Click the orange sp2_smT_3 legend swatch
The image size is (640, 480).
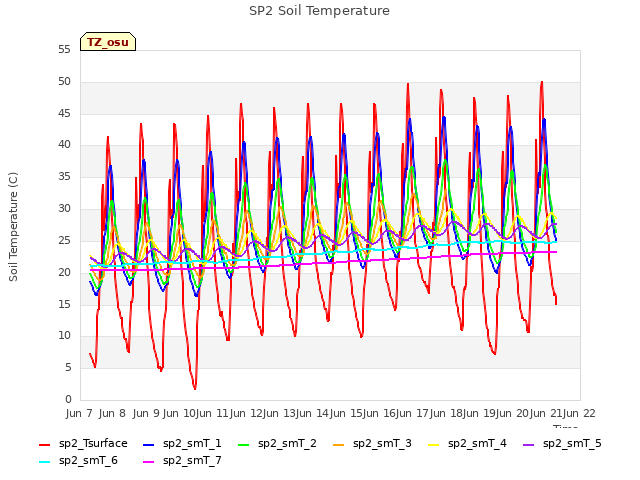(x=339, y=444)
